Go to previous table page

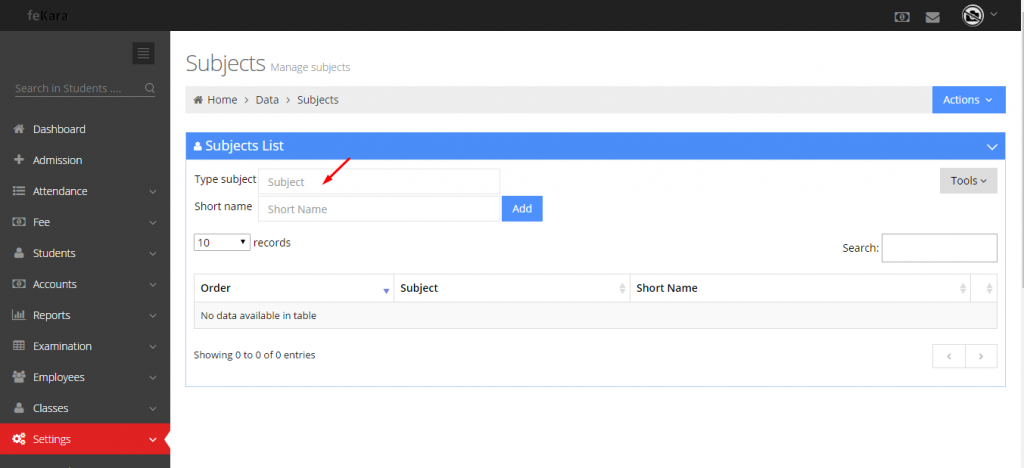click(x=949, y=356)
